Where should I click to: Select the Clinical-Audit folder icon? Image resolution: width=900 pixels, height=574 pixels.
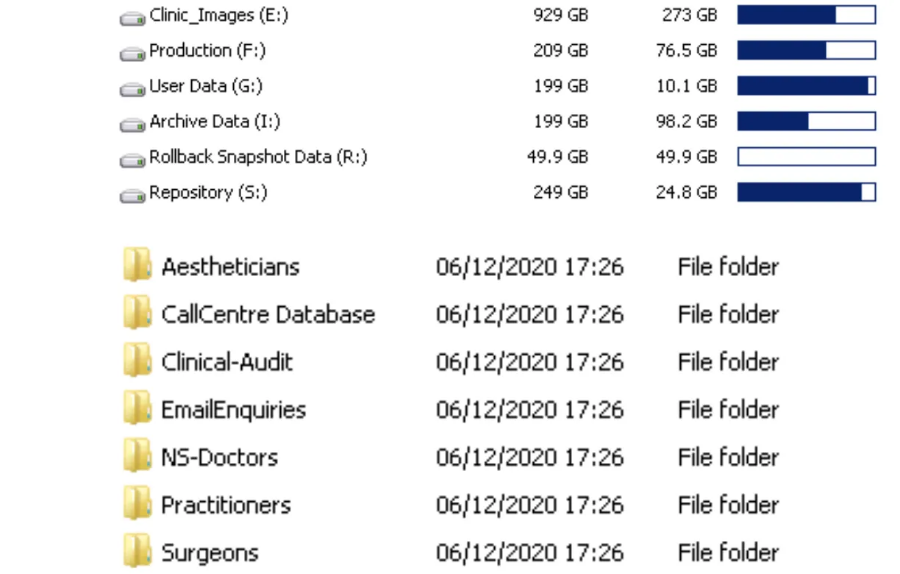[x=137, y=360]
